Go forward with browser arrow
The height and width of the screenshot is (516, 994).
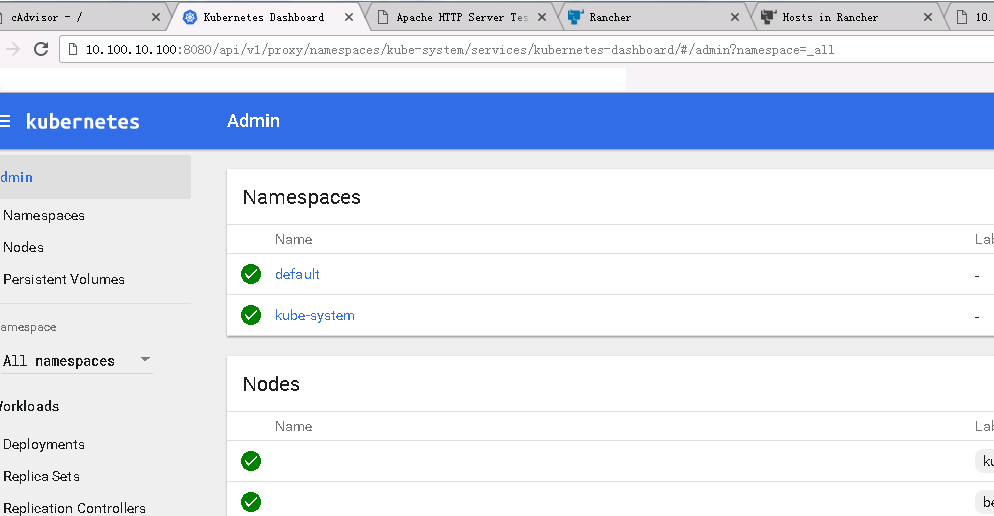13,49
